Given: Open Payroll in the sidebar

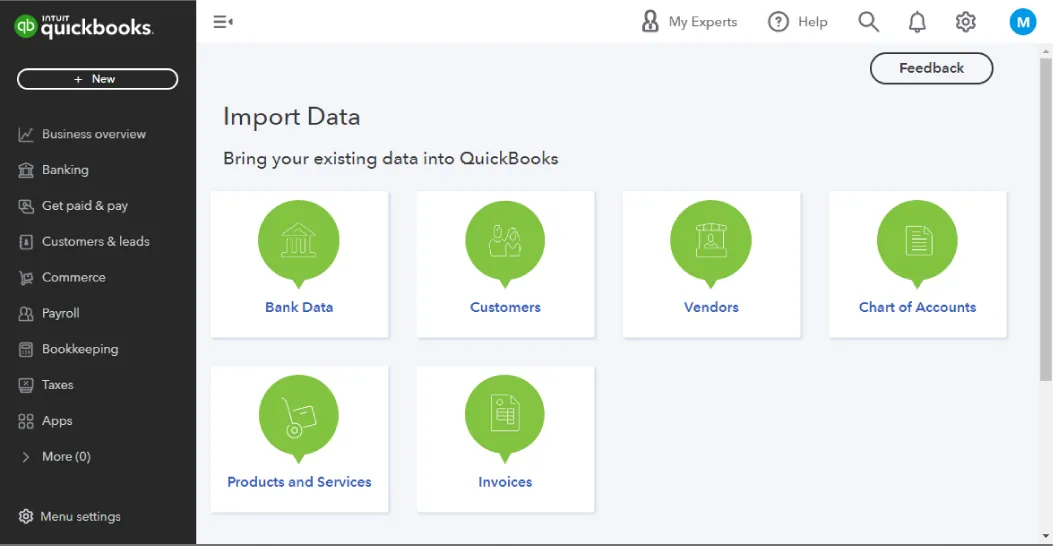Looking at the screenshot, I should click(60, 313).
